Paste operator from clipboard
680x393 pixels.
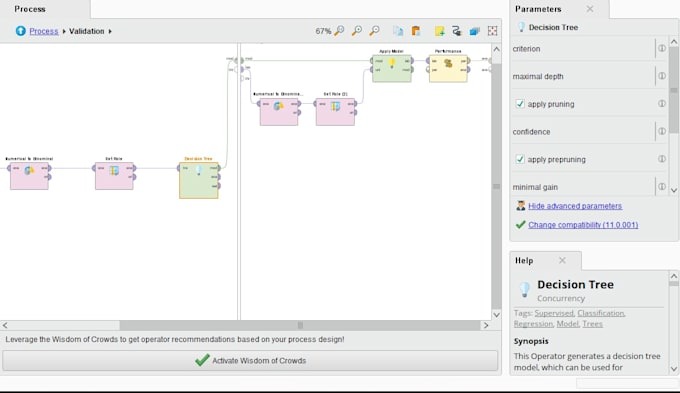point(415,31)
